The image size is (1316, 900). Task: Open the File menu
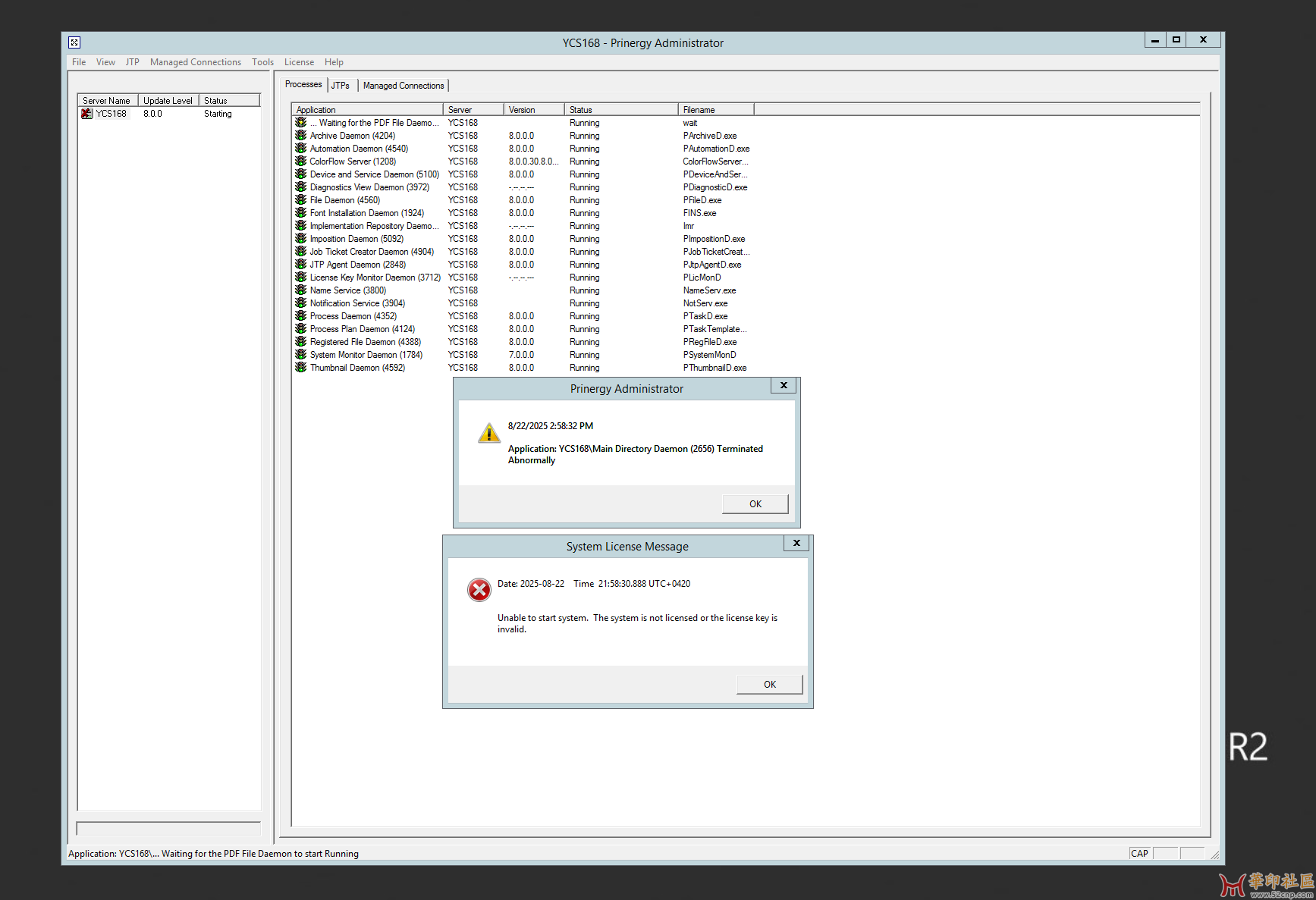point(79,62)
